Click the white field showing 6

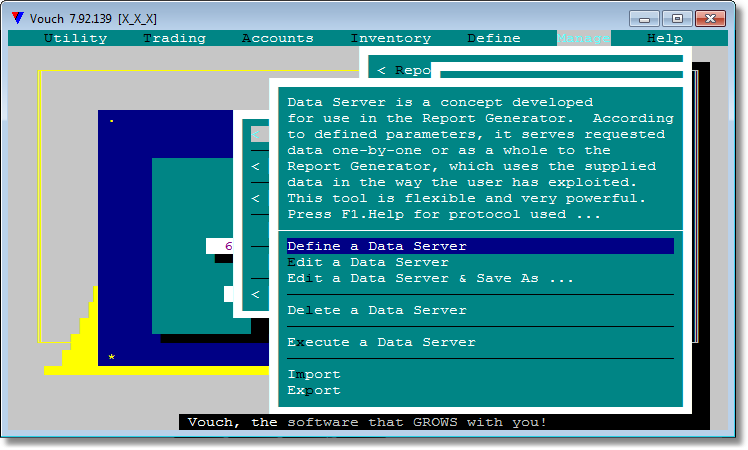(x=220, y=246)
